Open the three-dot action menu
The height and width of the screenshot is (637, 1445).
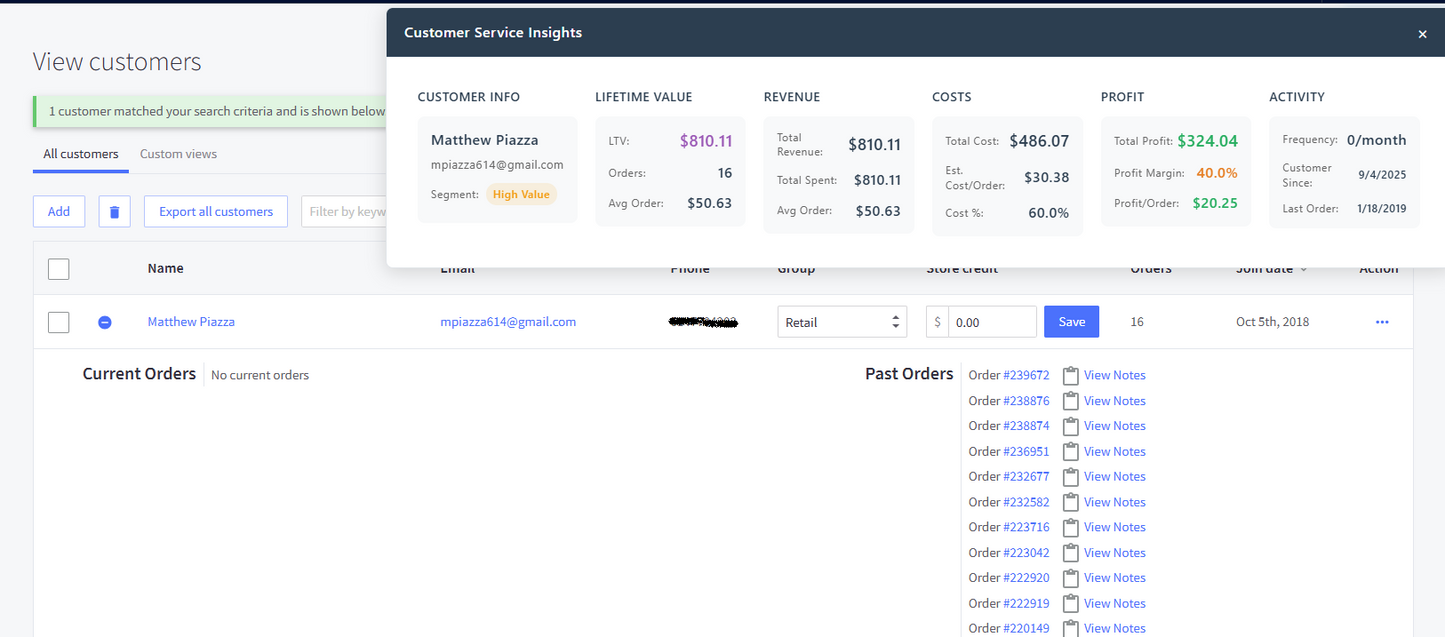(x=1382, y=322)
